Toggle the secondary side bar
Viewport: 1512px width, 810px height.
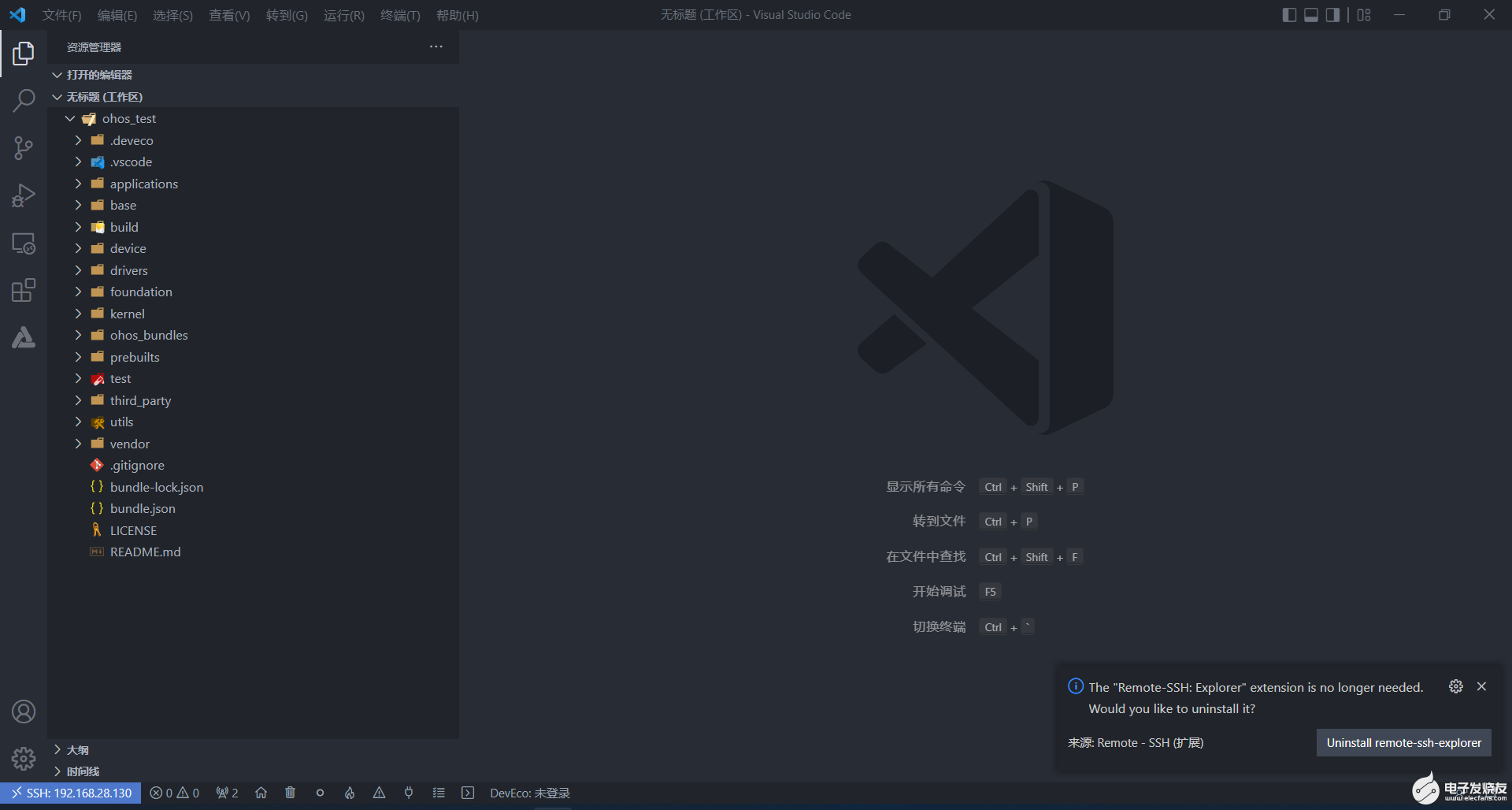(x=1332, y=15)
